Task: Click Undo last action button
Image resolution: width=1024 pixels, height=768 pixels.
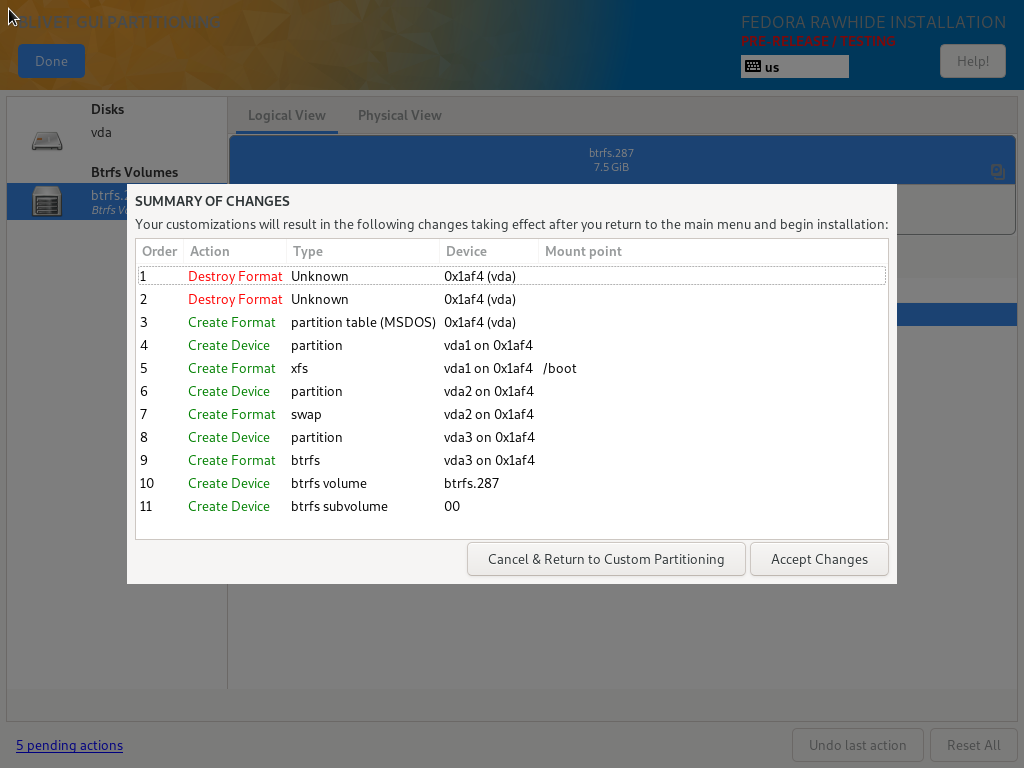Action: (857, 745)
